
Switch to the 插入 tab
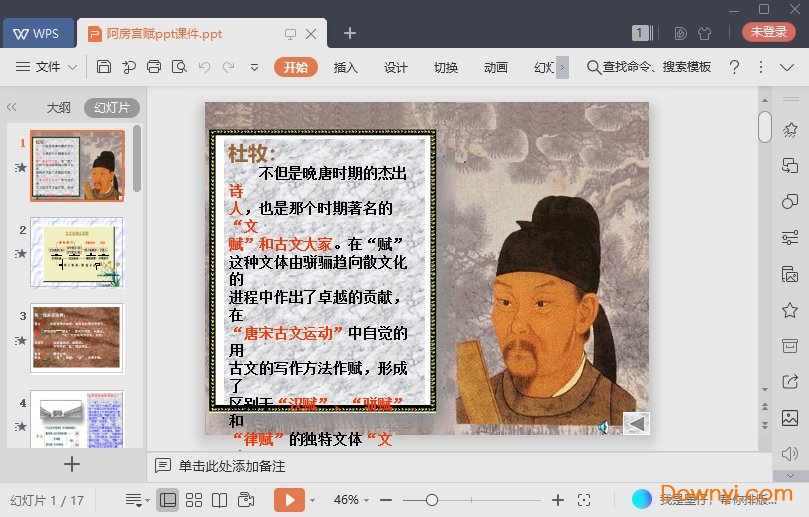[x=345, y=67]
